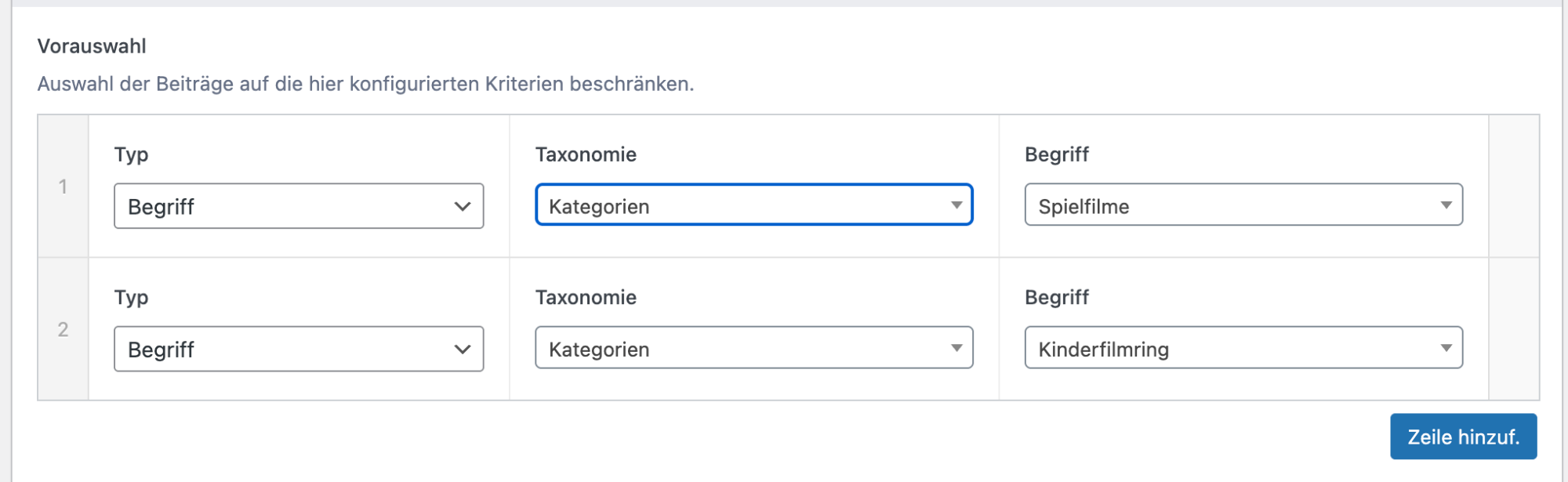The height and width of the screenshot is (482, 1568).
Task: Click the row 2 actions column on the right
Action: coord(1513,329)
